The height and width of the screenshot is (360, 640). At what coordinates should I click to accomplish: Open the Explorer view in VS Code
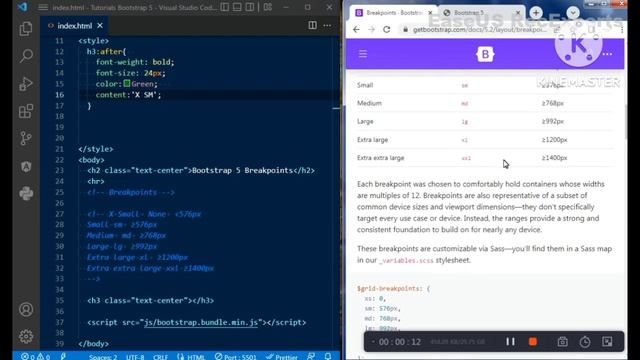coord(26,29)
